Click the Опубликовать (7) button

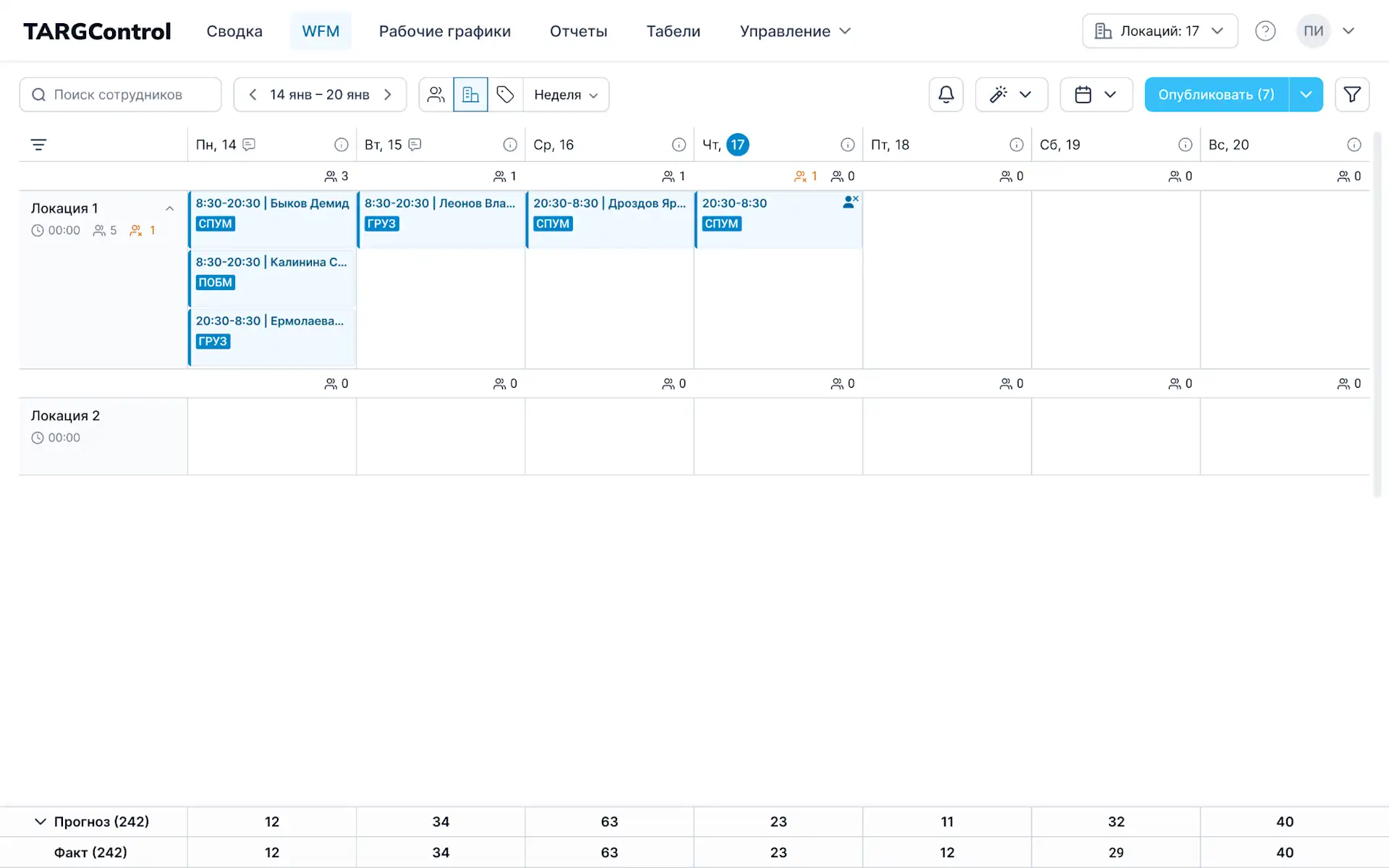click(x=1215, y=95)
